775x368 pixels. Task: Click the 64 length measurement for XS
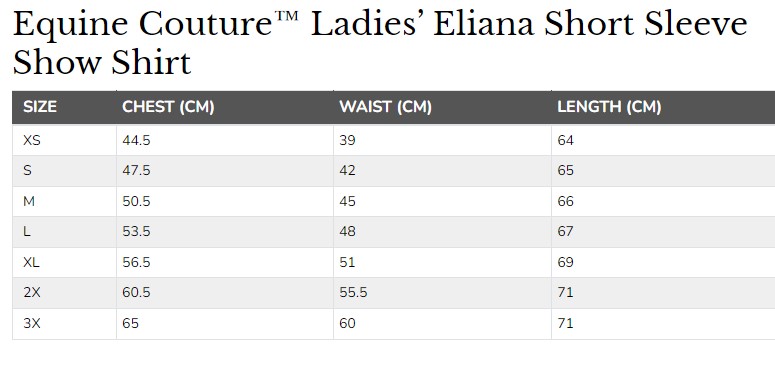pos(565,140)
